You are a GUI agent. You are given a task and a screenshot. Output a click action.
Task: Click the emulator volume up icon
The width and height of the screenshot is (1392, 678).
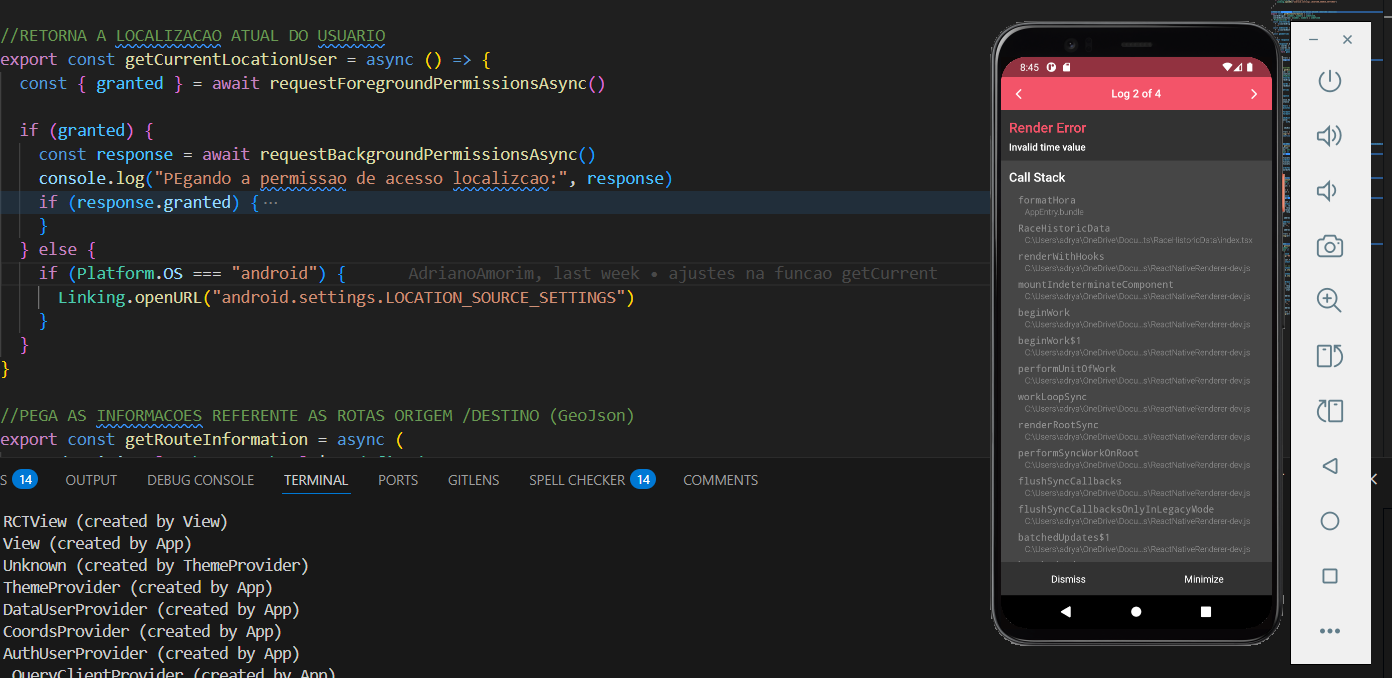(x=1329, y=136)
